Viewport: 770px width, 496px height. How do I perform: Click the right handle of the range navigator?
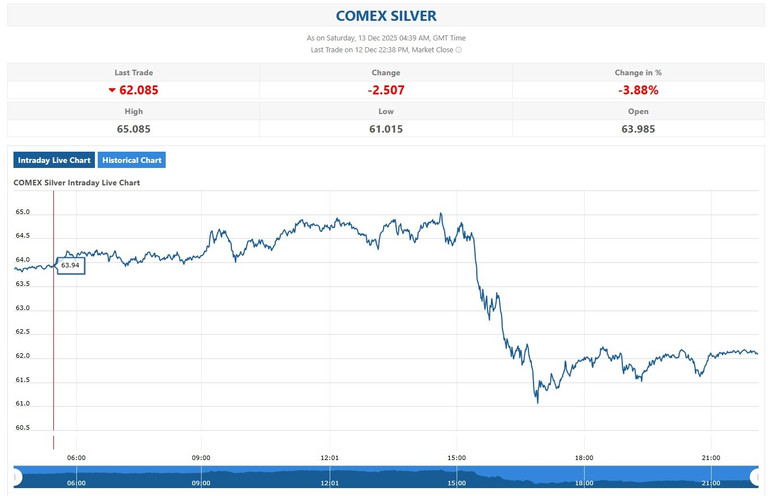click(x=756, y=477)
